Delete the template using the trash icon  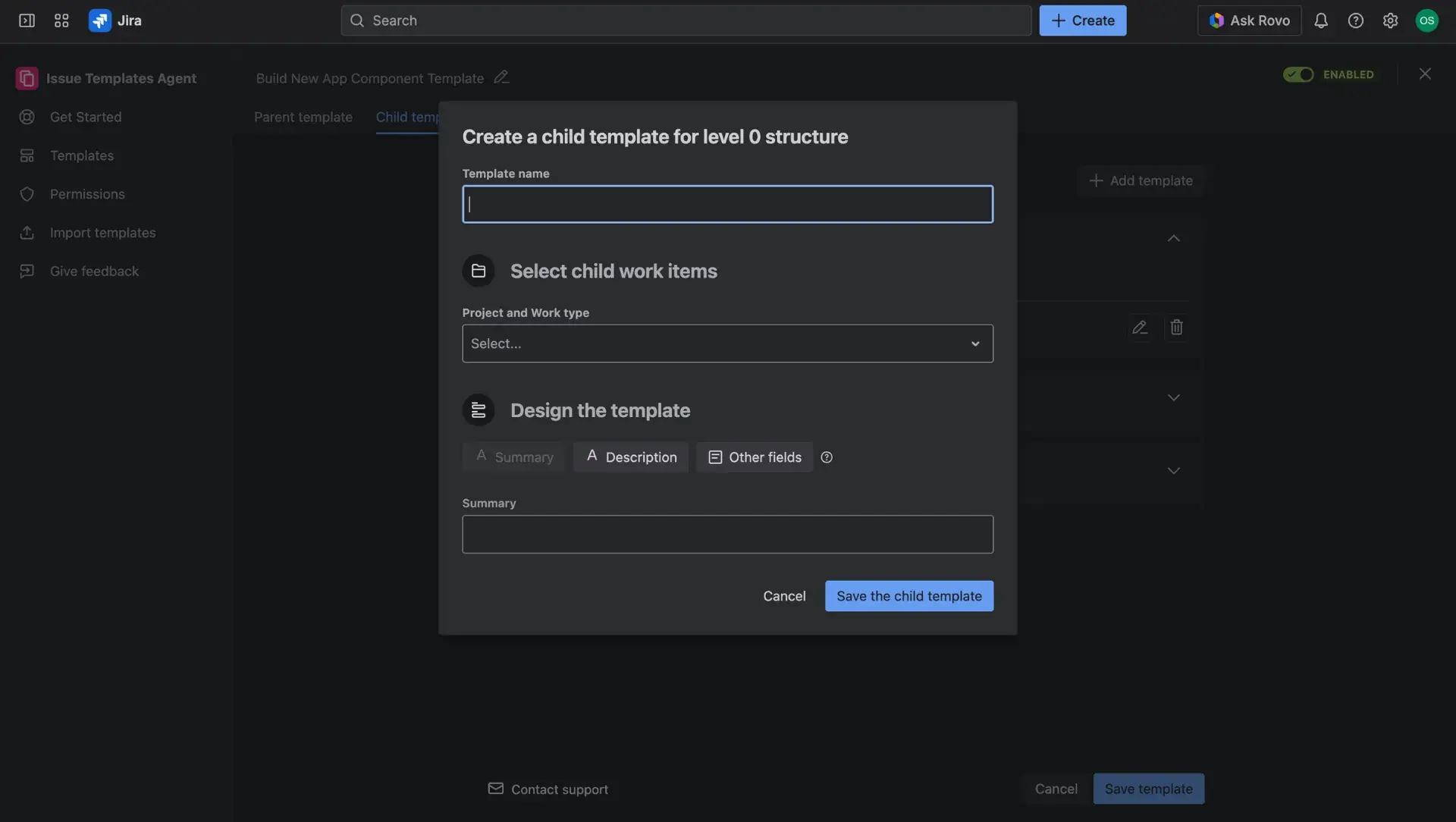(x=1177, y=327)
